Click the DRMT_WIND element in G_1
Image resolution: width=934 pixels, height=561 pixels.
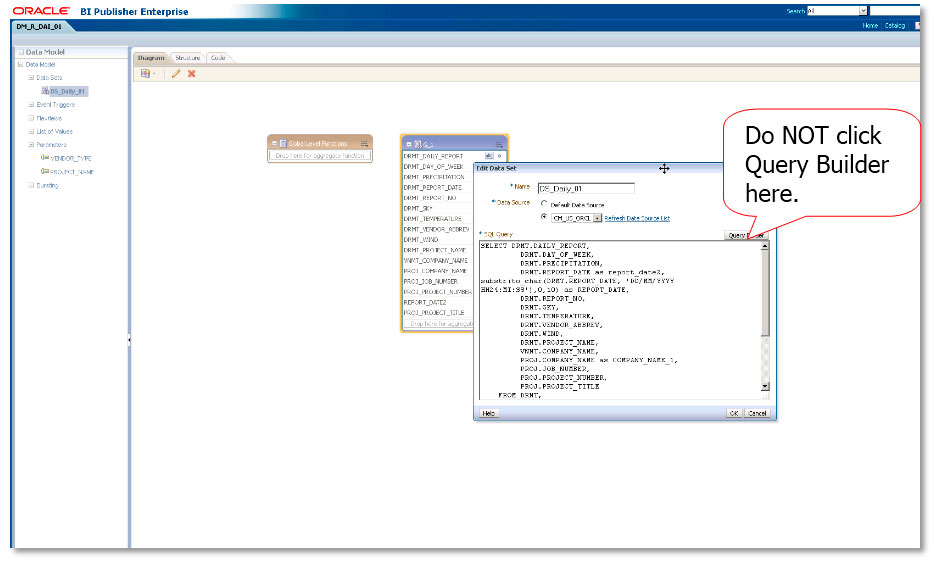tap(421, 239)
